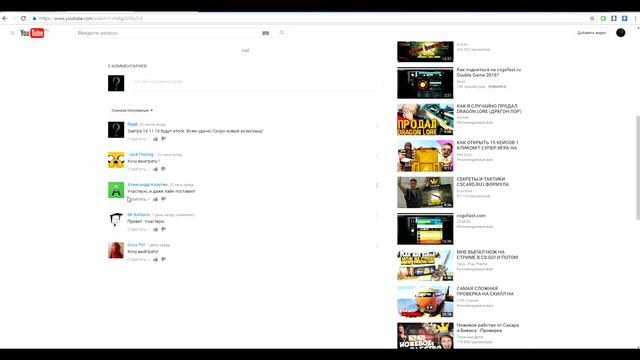The height and width of the screenshot is (360, 640).
Task: Dislike JackTheDog's comment
Action: [164, 169]
